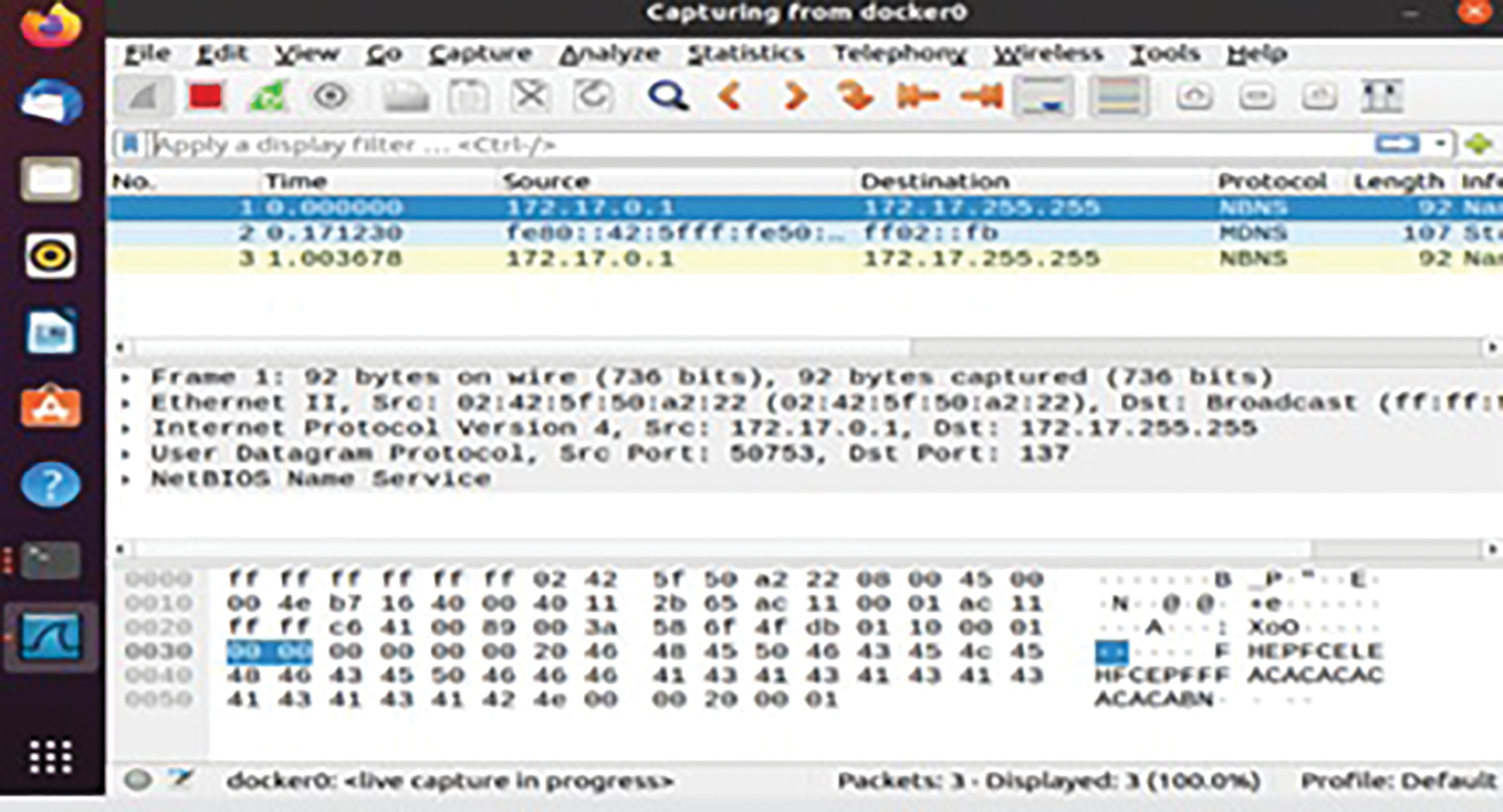Viewport: 1503px width, 812px height.
Task: Click the Find packet magnifier icon
Action: click(667, 97)
